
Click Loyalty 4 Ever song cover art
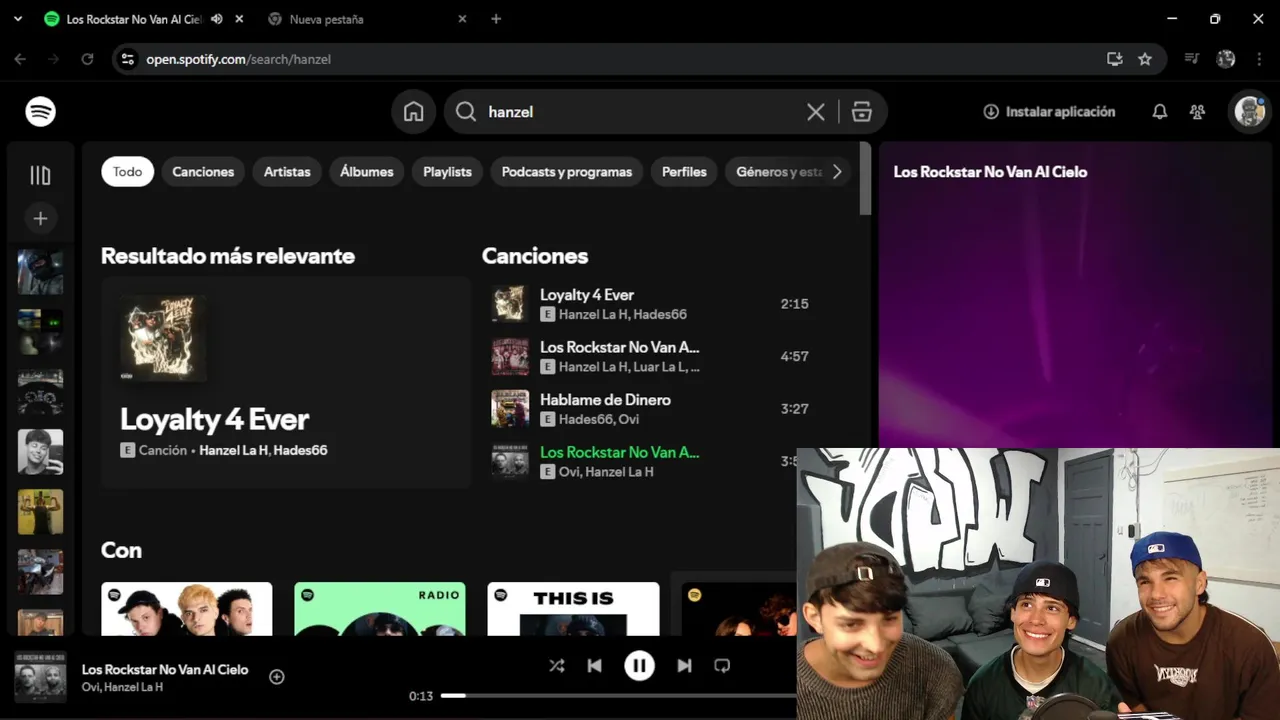[x=509, y=304]
